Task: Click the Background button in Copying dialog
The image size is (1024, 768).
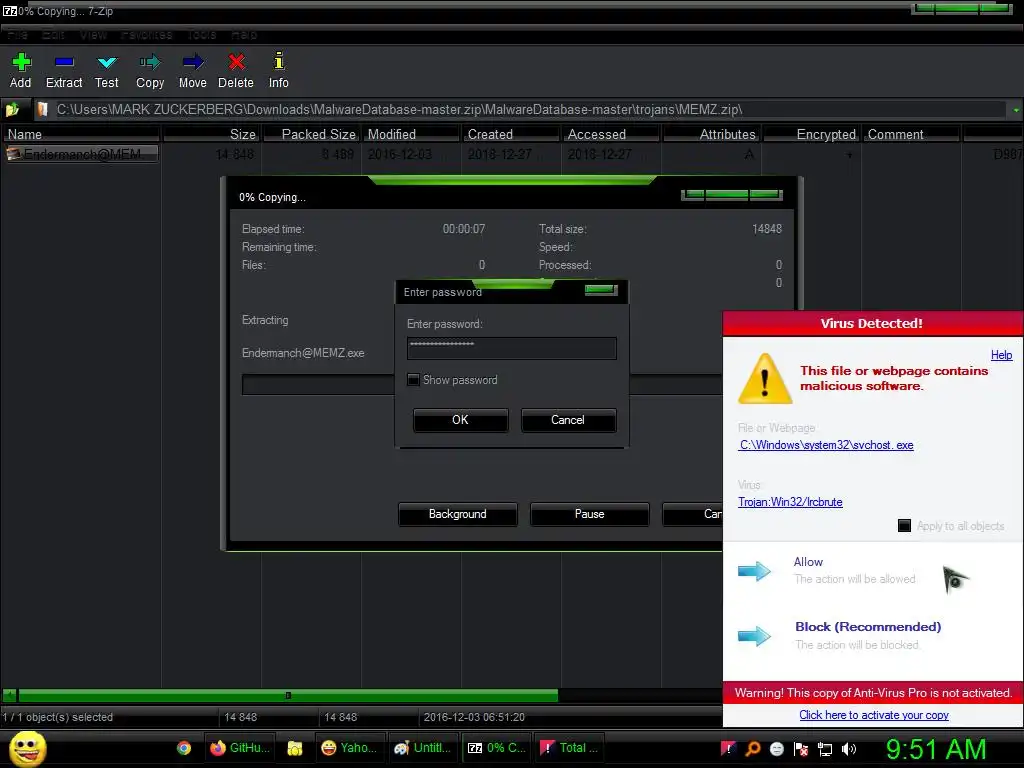Action: point(457,514)
